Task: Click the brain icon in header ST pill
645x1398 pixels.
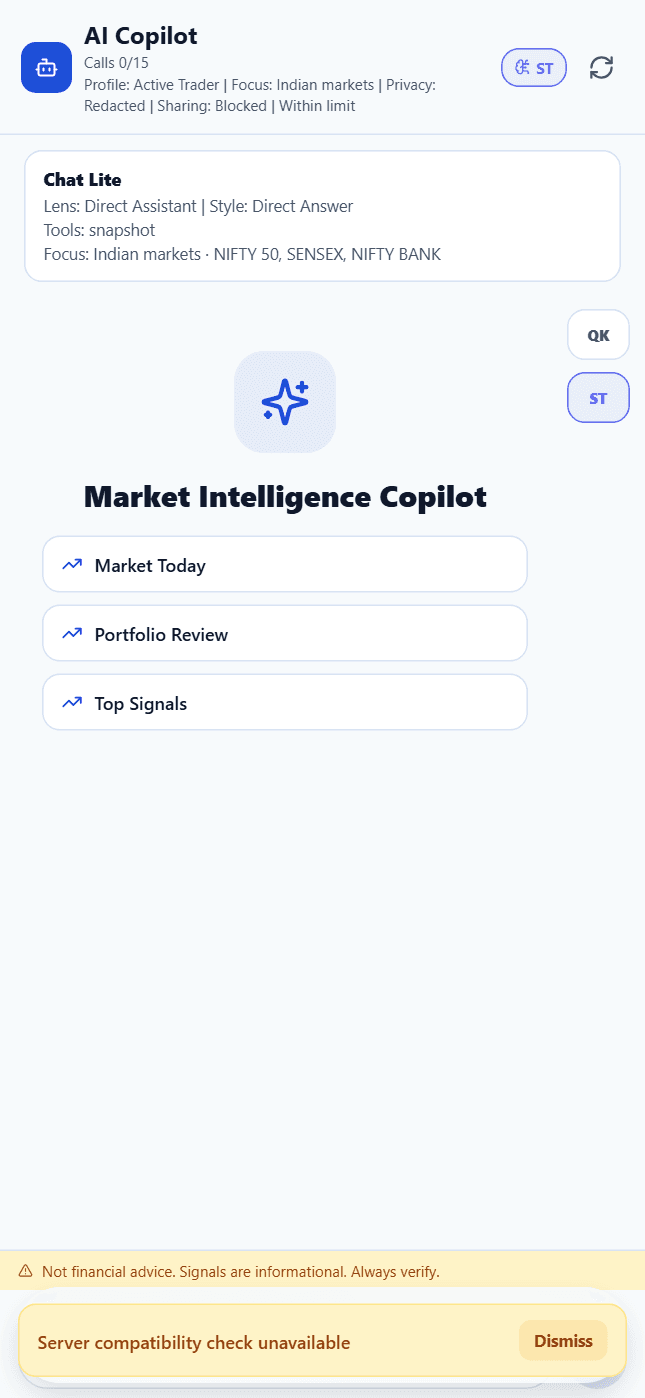Action: (x=522, y=68)
